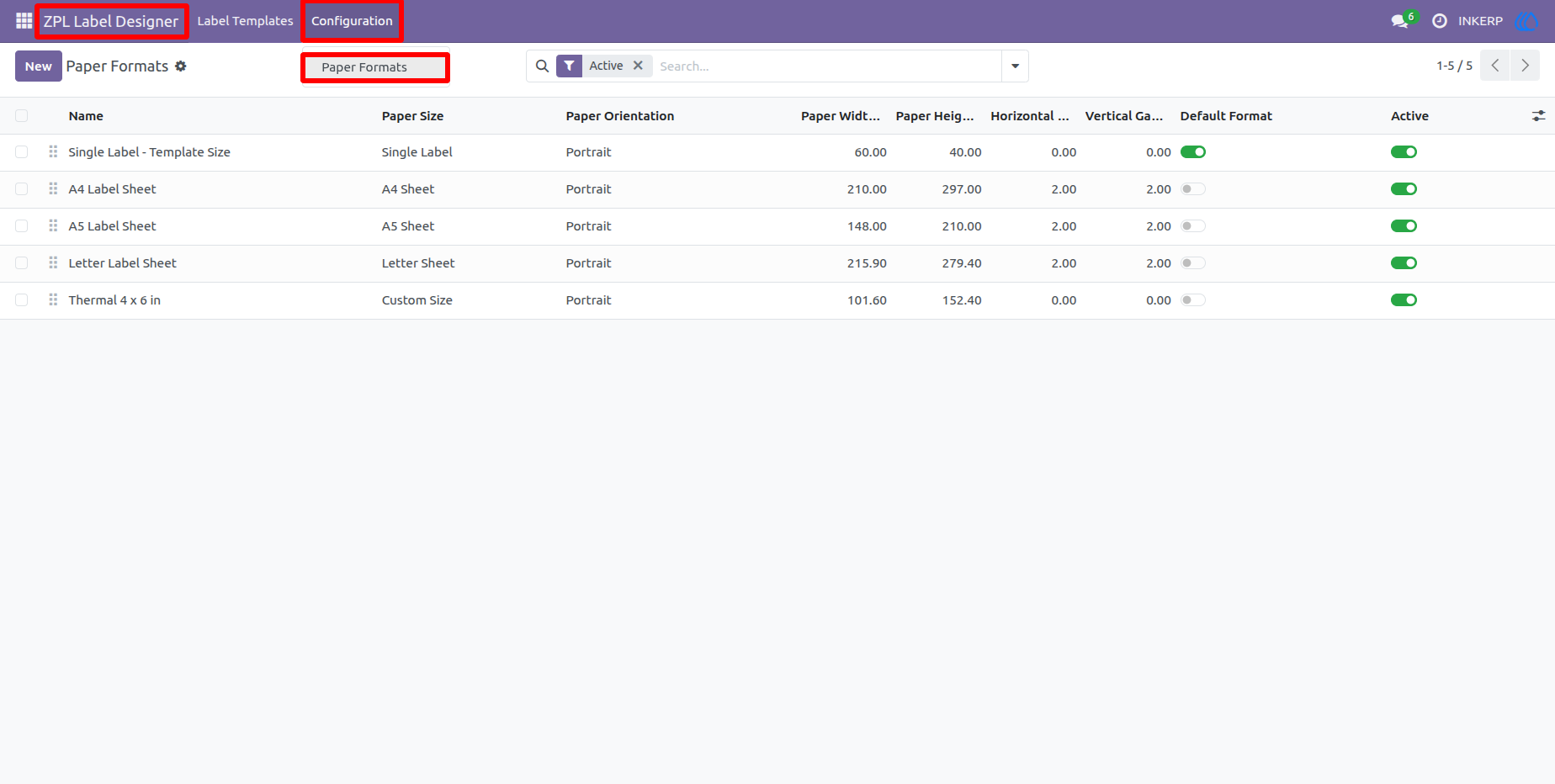The image size is (1555, 784).
Task: Disable Default Format for Single Label row
Action: [1193, 152]
